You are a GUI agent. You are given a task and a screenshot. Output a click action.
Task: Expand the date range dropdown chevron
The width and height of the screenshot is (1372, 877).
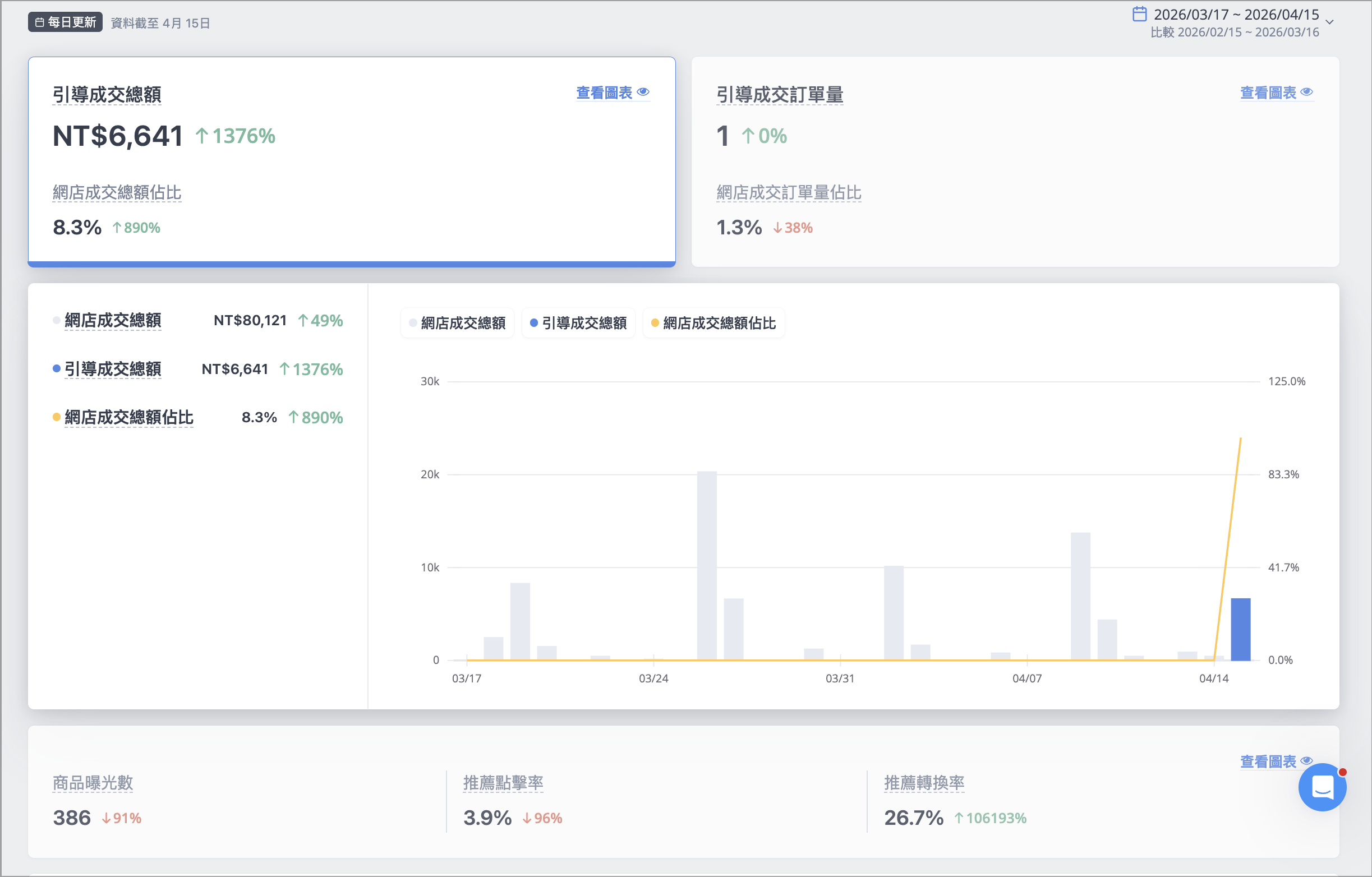(1330, 22)
